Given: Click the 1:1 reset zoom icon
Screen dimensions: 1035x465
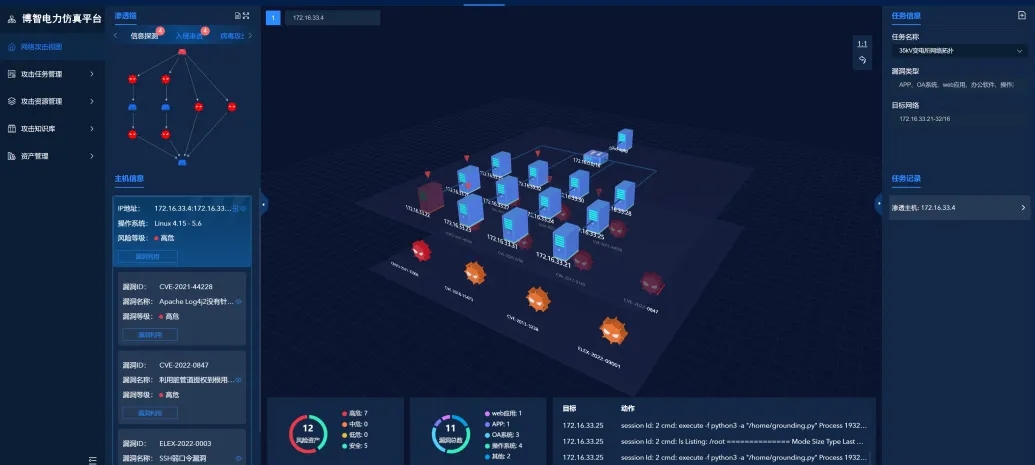Looking at the screenshot, I should pyautogui.click(x=862, y=44).
